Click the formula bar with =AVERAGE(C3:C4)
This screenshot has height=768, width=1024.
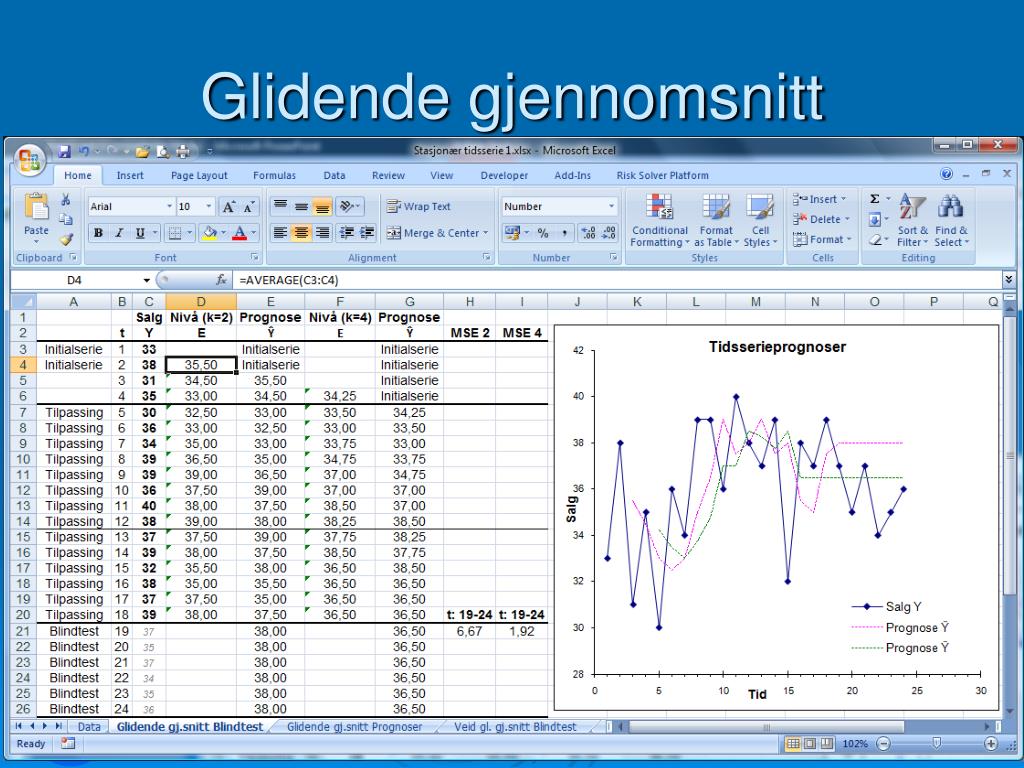pyautogui.click(x=616, y=280)
